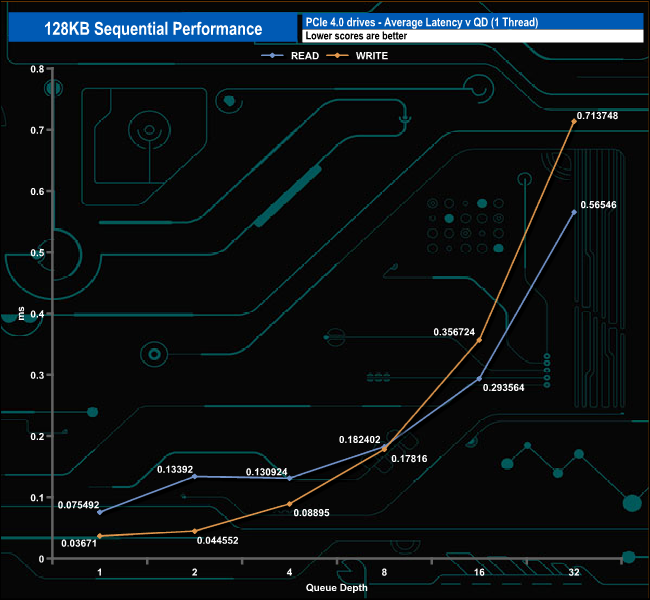
Task: Click the read data point at queue depth 16
Action: coord(479,379)
